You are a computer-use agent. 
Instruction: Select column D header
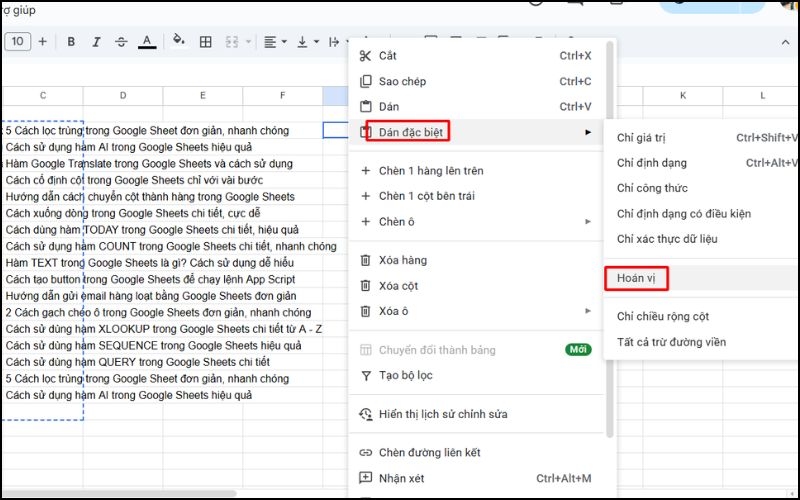pos(123,96)
